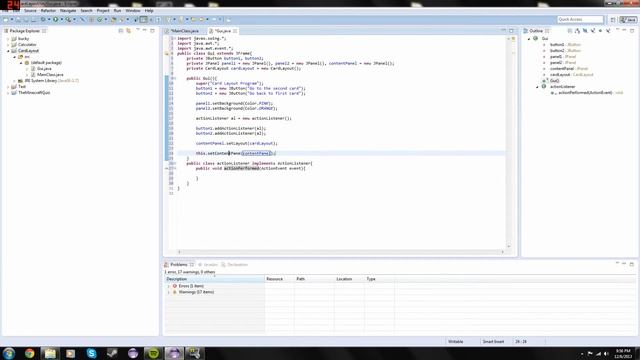Maximize the Outline view
Screen dimensions: 640x360
click(632, 31)
